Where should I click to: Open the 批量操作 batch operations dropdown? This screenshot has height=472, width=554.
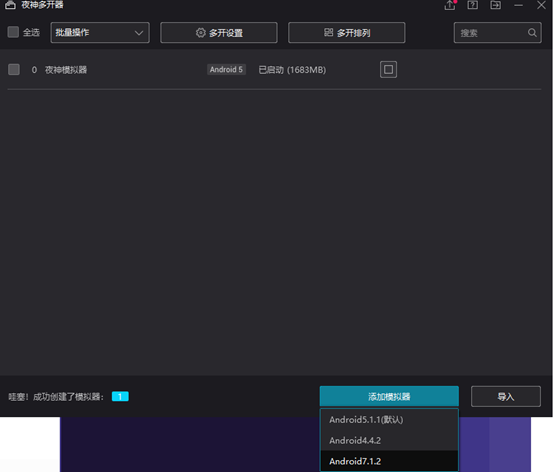pyautogui.click(x=100, y=33)
